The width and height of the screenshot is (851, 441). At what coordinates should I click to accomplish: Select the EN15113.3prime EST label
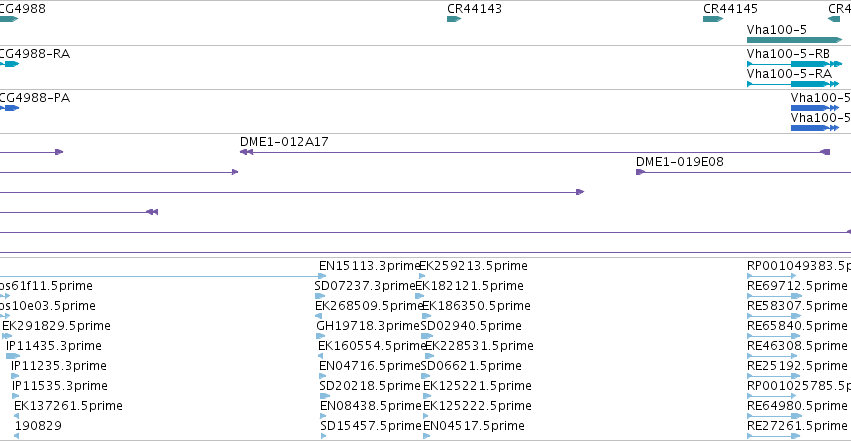(370, 266)
